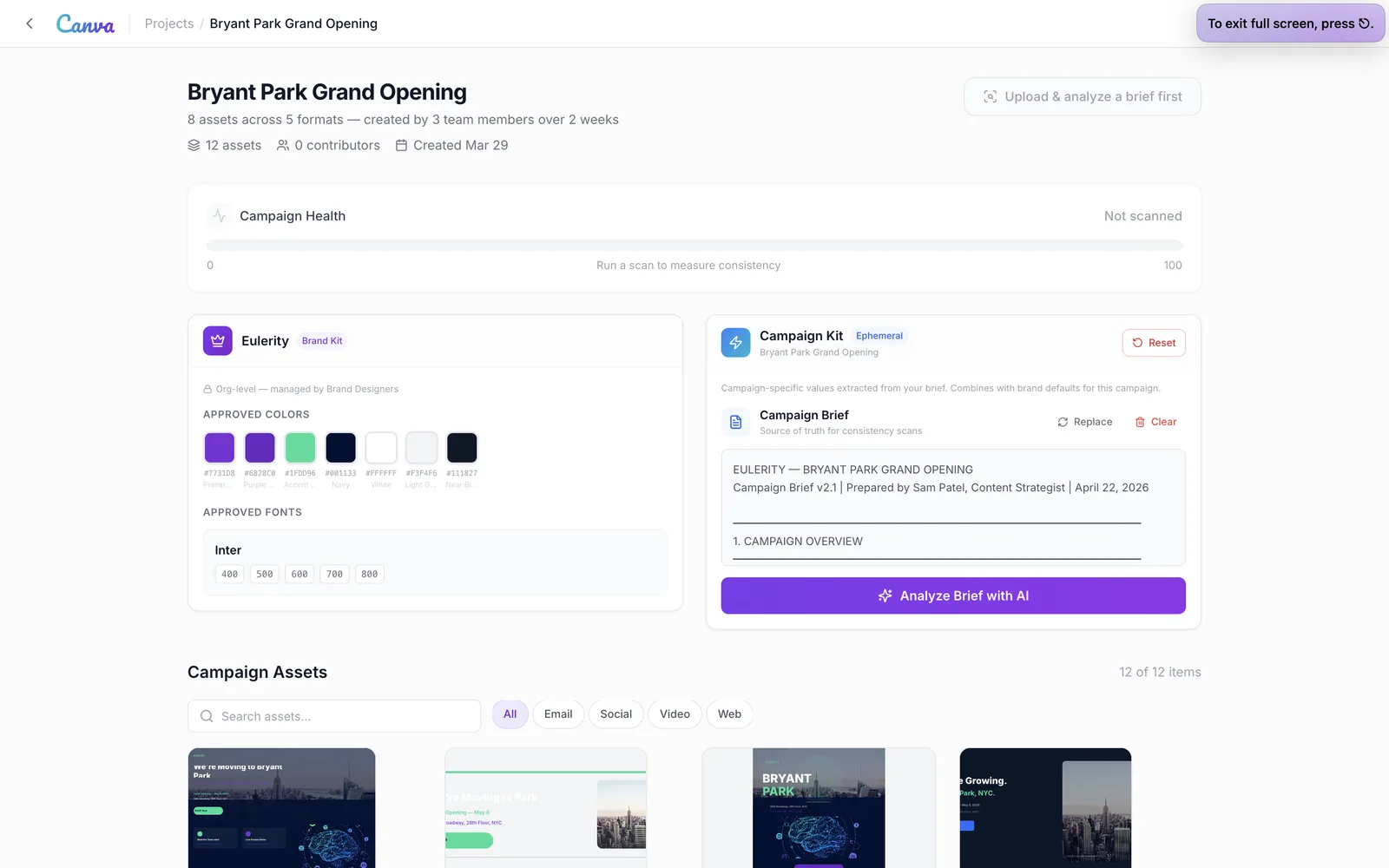
Task: Filter assets by Social
Action: (616, 714)
